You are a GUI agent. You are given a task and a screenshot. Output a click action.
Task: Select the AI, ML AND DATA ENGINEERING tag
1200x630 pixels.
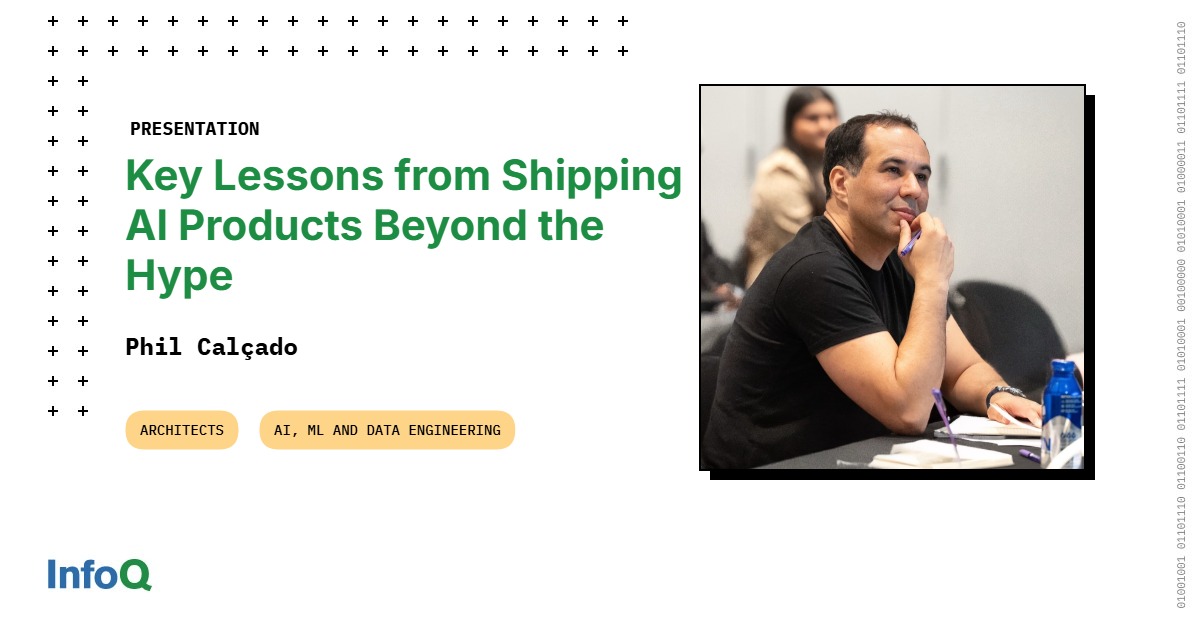pyautogui.click(x=387, y=430)
